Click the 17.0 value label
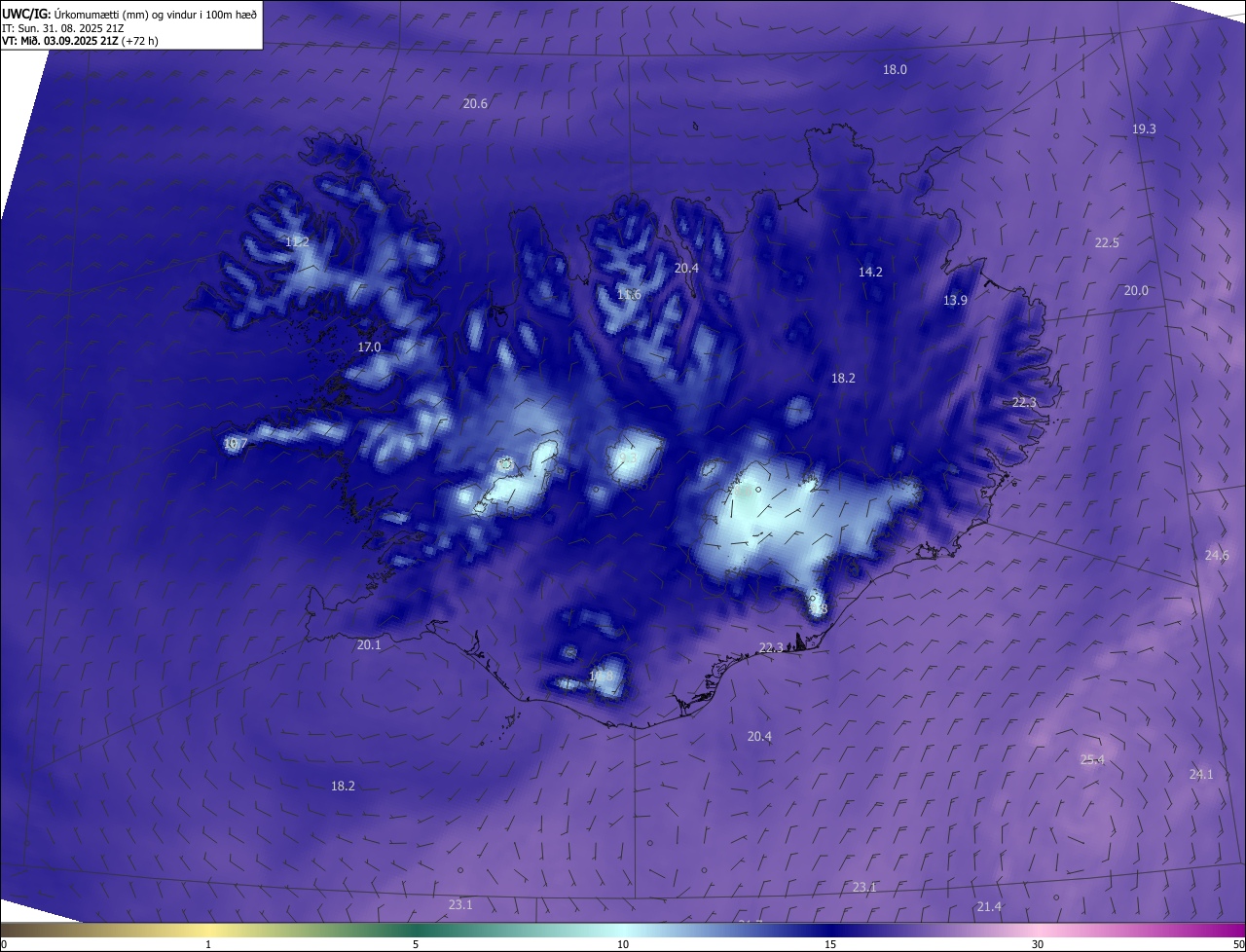The height and width of the screenshot is (952, 1246). pos(369,348)
